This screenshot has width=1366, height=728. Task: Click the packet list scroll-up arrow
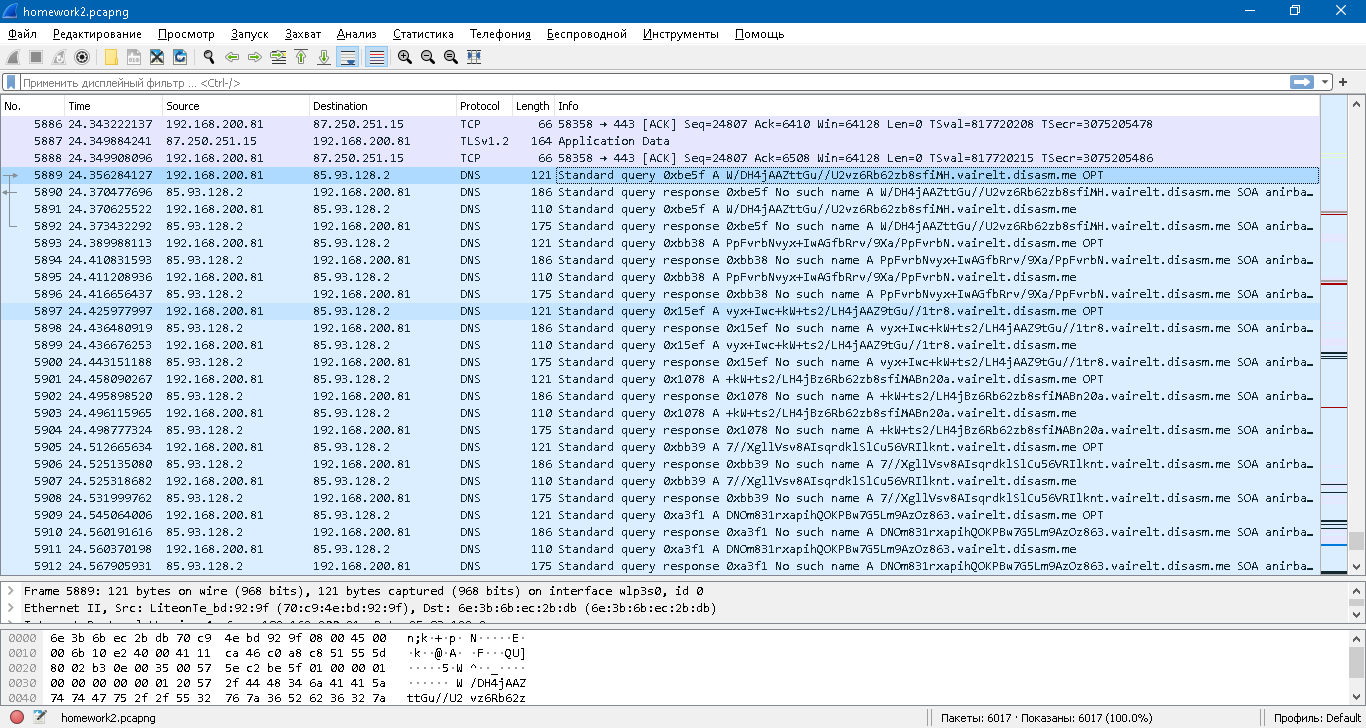click(x=1356, y=105)
